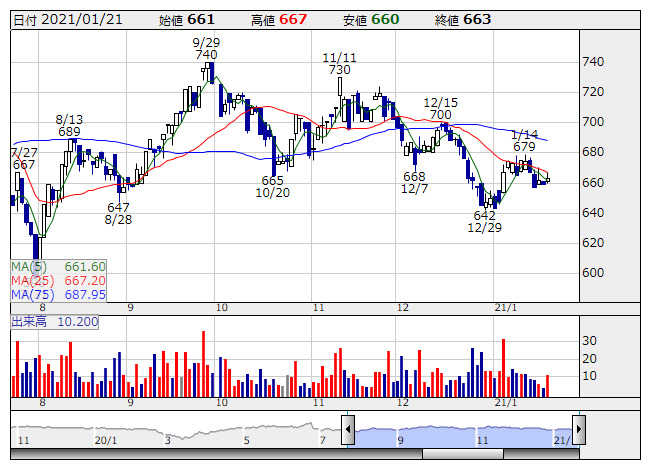
Task: Click the 1/14 679 peak label
Action: pos(524,141)
